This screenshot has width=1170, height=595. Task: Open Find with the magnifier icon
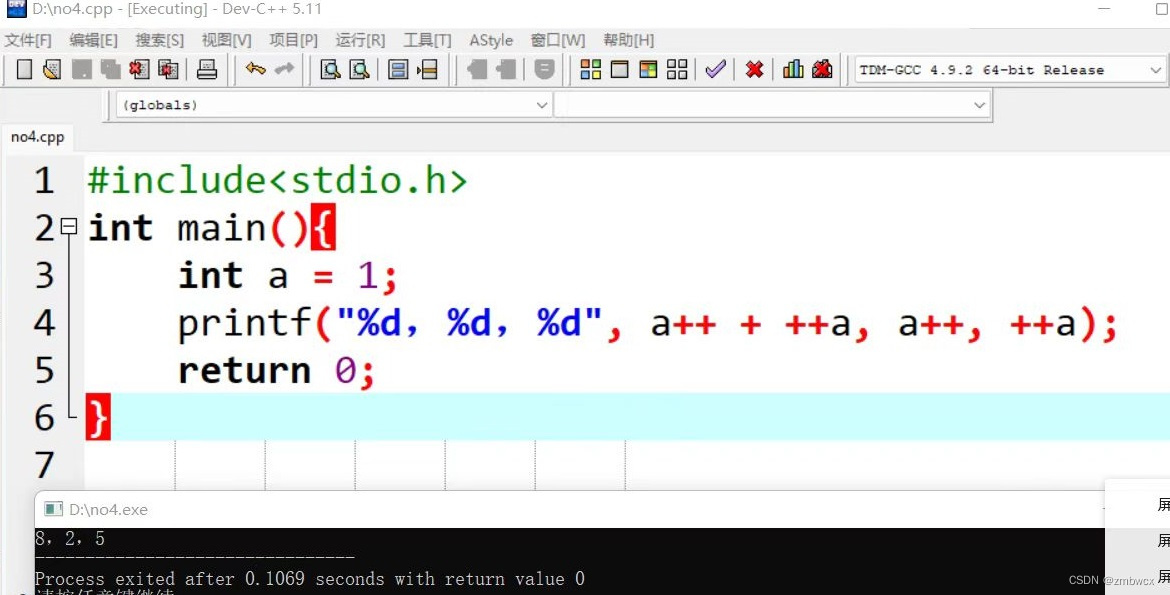331,69
